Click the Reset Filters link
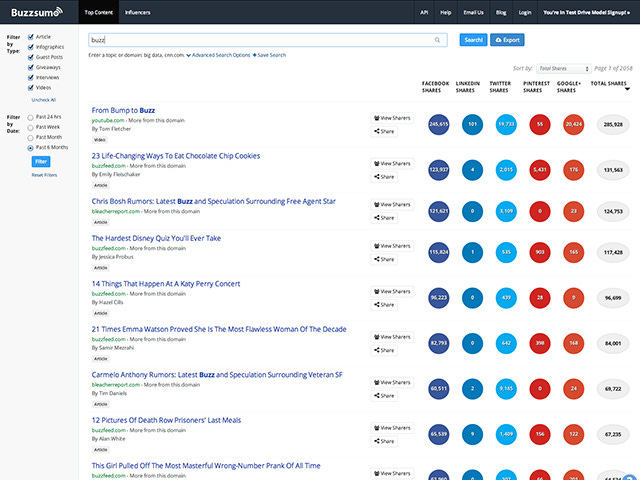 44,175
